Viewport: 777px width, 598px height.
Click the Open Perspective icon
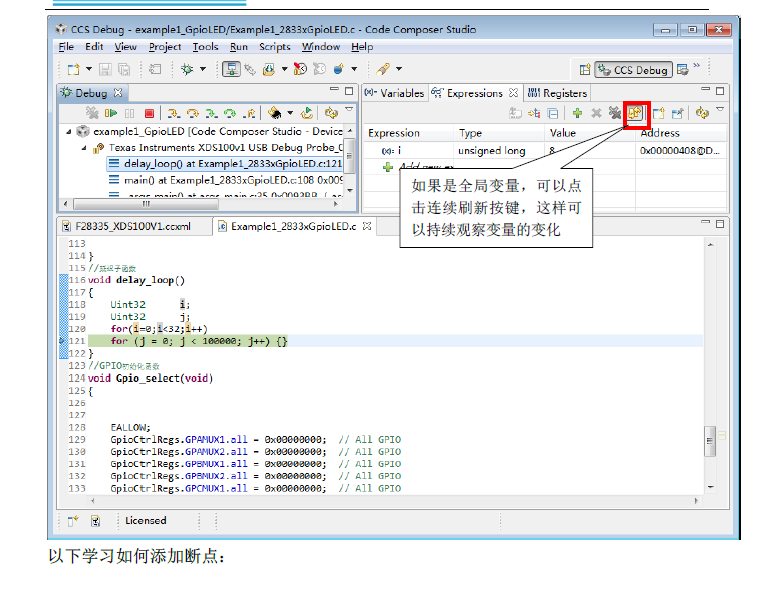click(585, 70)
